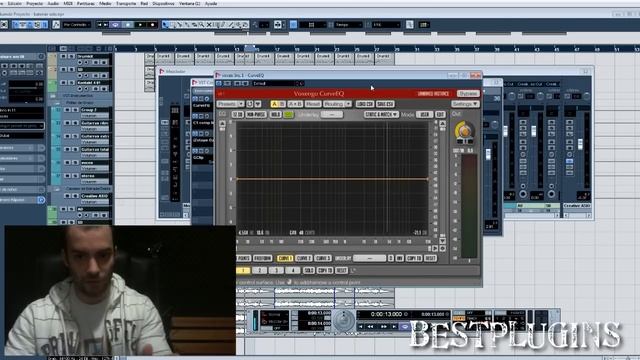Click the CurveEQ Reset button
The width and height of the screenshot is (640, 360).
[x=313, y=104]
